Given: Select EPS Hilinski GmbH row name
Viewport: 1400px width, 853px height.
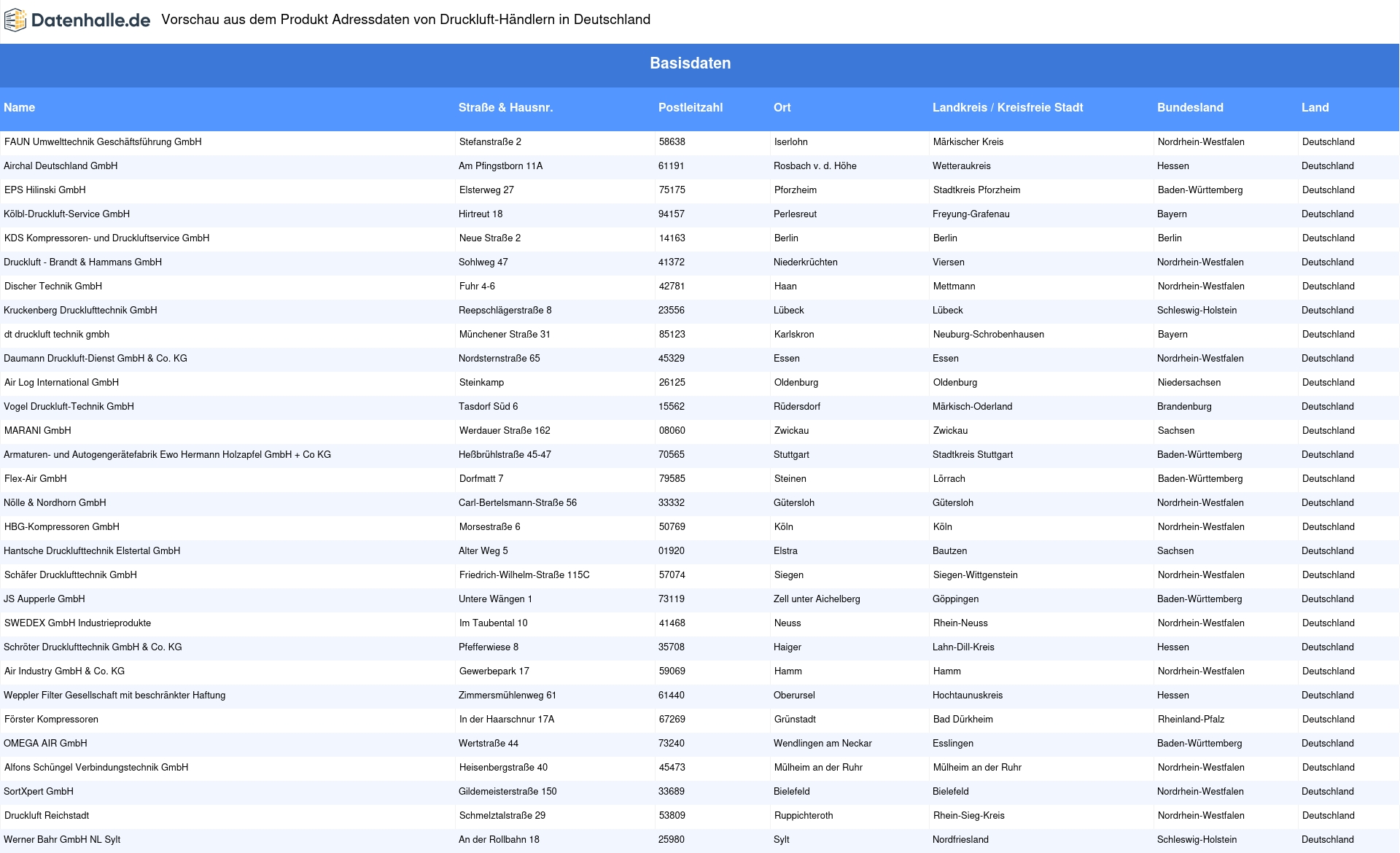Looking at the screenshot, I should coord(45,190).
